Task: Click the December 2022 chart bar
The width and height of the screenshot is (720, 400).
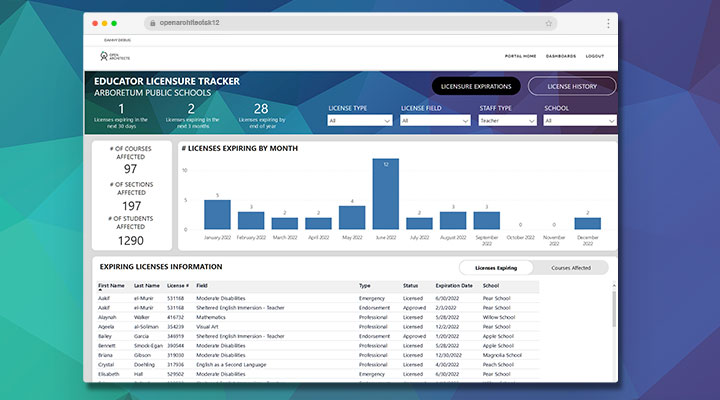Action: pos(587,223)
